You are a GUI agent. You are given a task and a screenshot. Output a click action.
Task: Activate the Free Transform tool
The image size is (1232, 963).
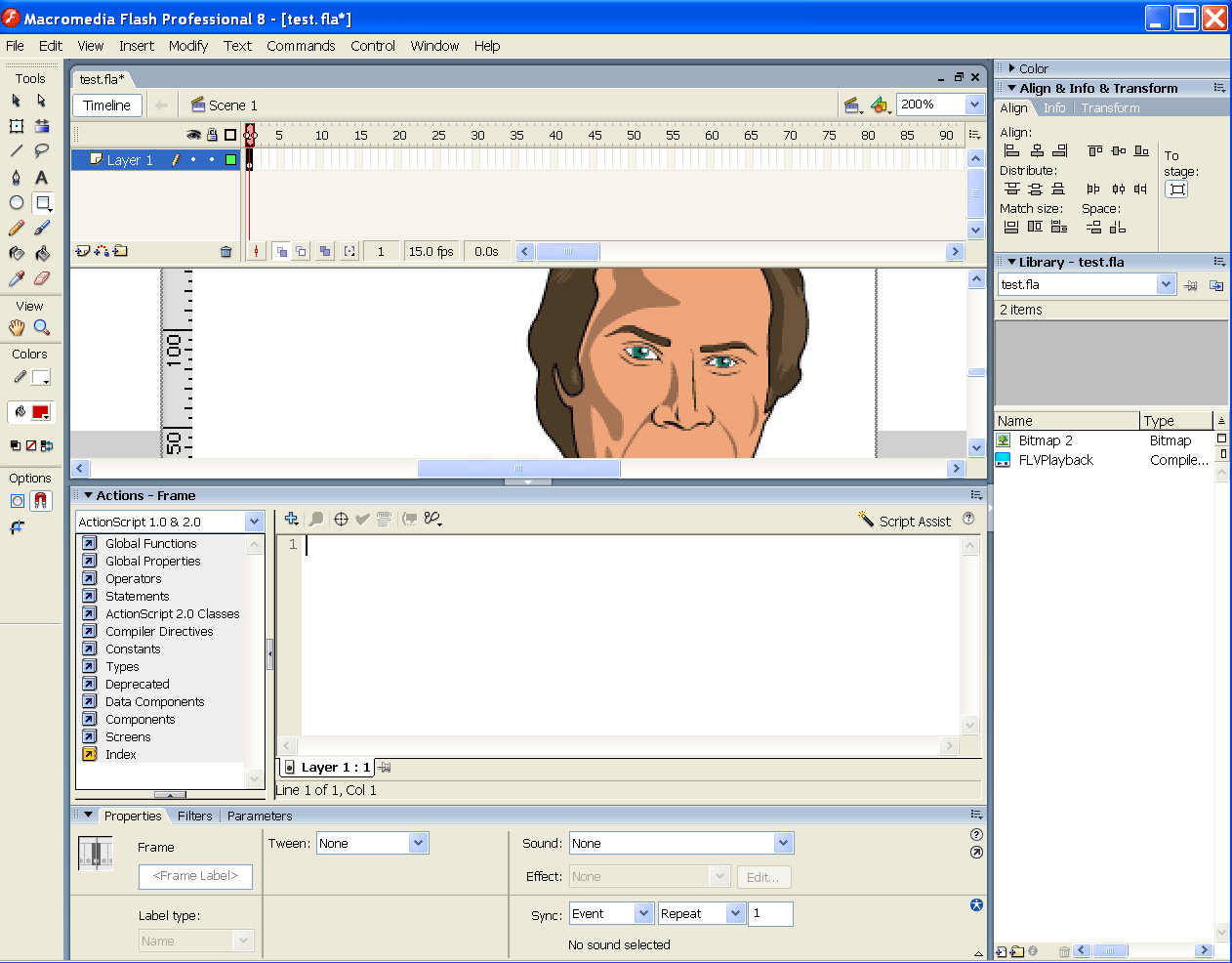point(15,126)
